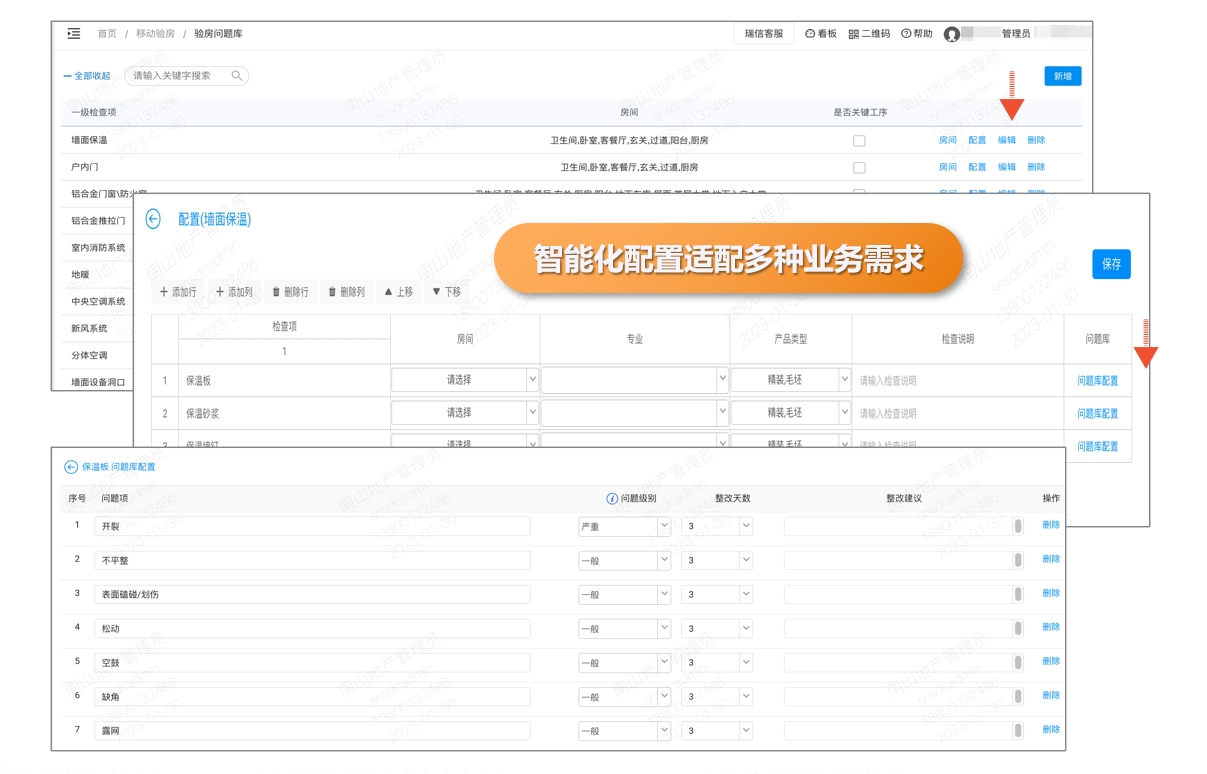Viewport: 1207px width, 774px height.
Task: Open the 看板 dashboard icon
Action: click(810, 34)
